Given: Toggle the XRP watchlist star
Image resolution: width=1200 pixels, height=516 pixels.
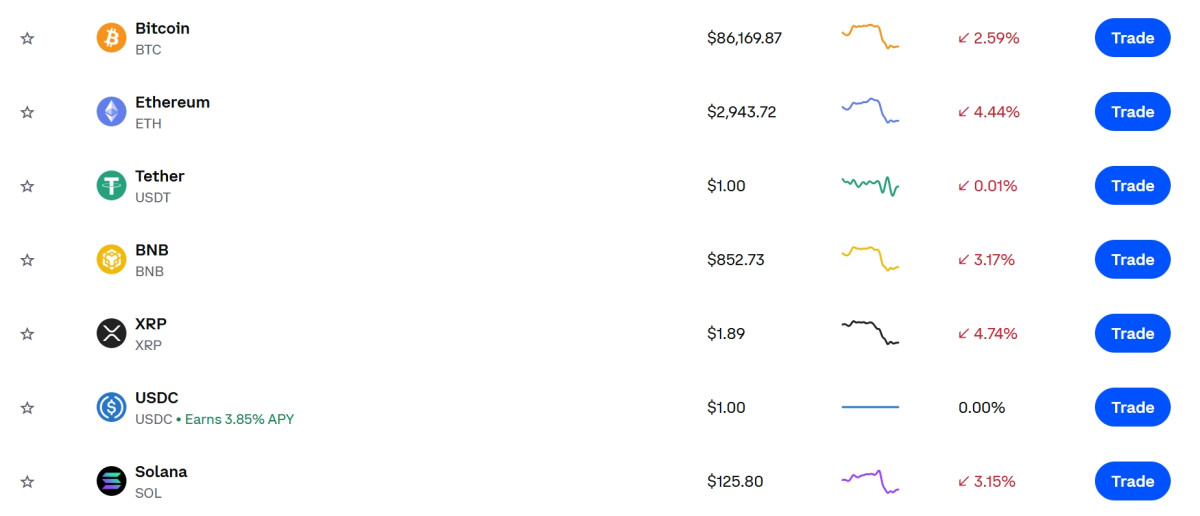Looking at the screenshot, I should [27, 334].
